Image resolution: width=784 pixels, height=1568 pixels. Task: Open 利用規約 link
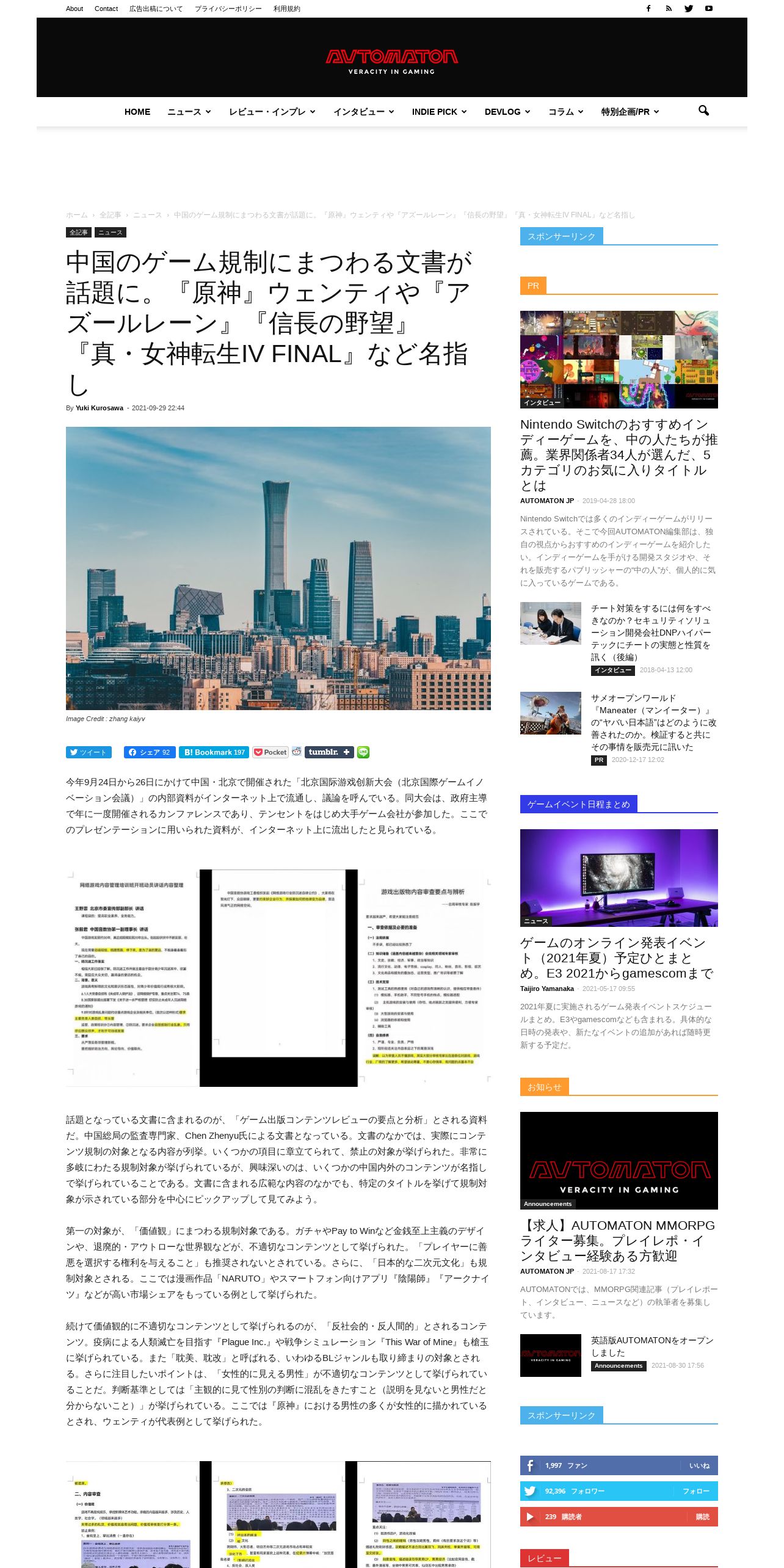point(286,9)
